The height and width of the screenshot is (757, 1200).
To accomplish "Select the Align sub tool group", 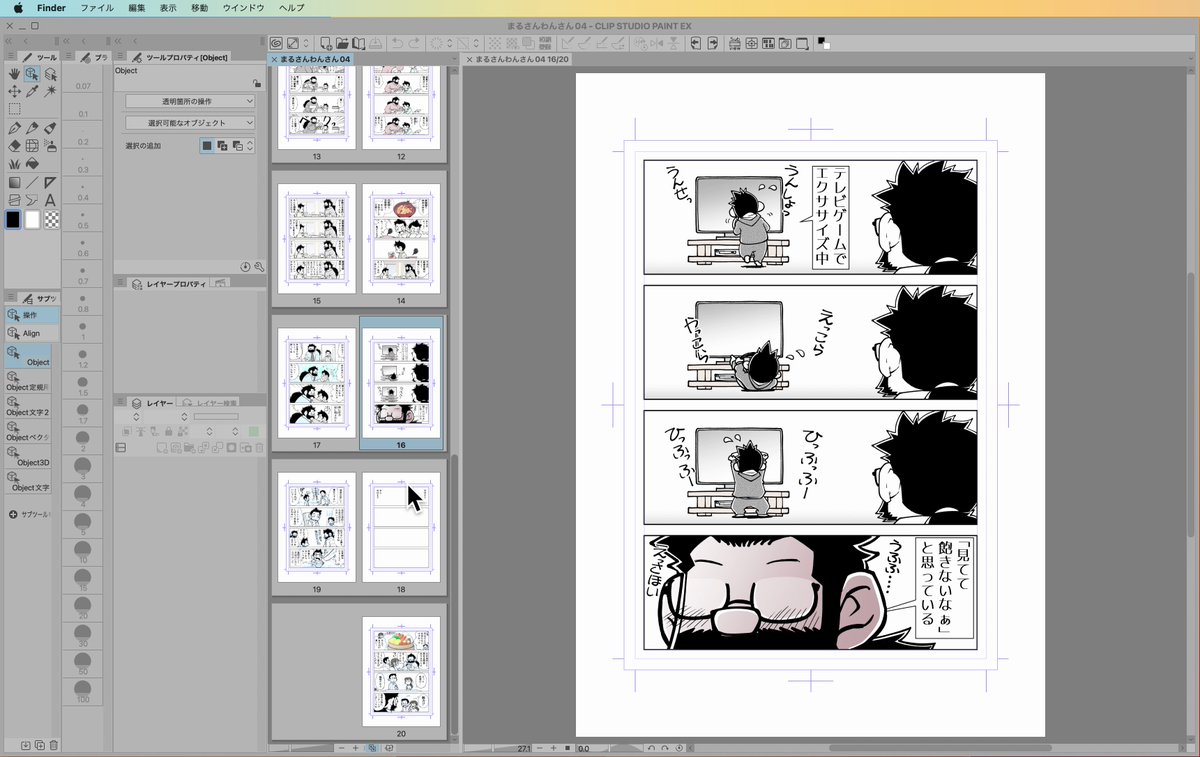I will pos(32,333).
